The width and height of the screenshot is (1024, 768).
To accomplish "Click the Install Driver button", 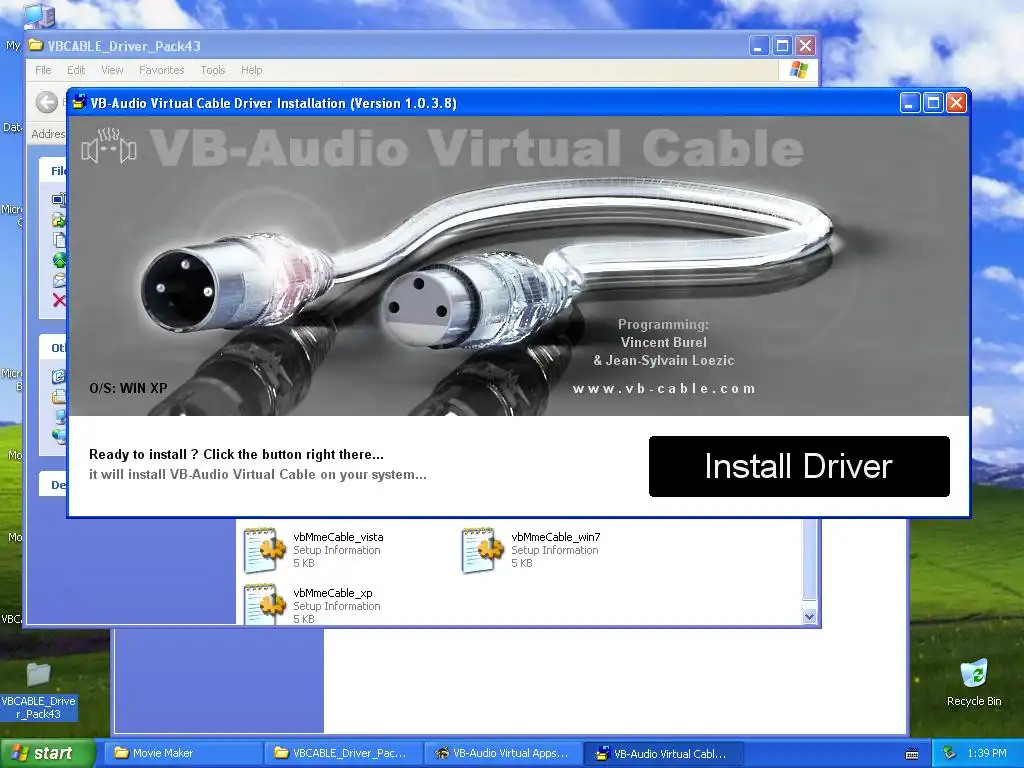I will (799, 466).
